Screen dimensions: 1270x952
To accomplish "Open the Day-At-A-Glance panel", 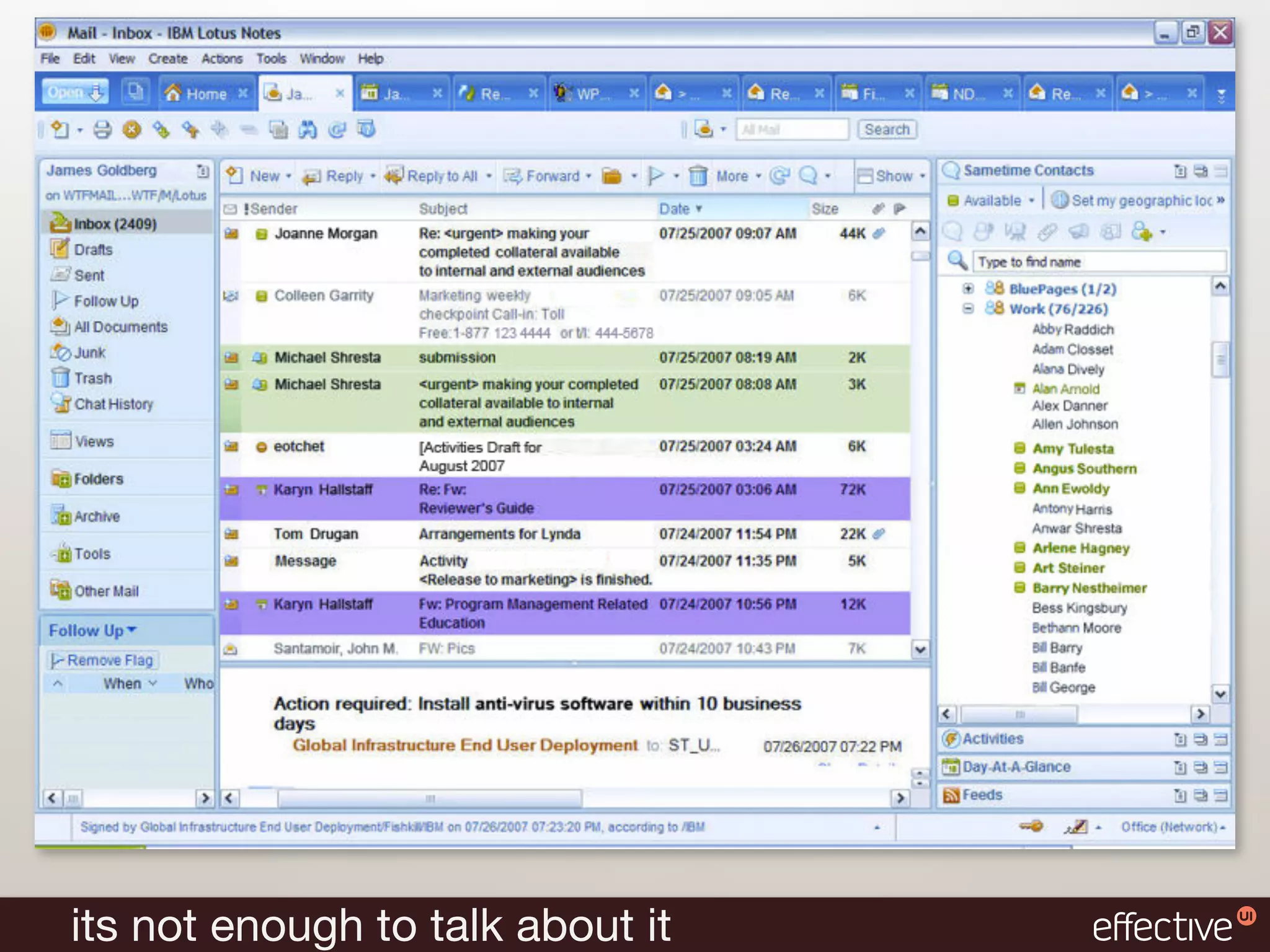I will (x=1016, y=767).
